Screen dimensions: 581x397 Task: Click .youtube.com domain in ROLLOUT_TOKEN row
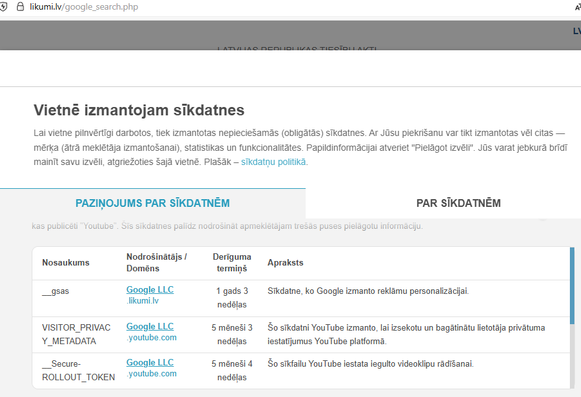coord(152,374)
